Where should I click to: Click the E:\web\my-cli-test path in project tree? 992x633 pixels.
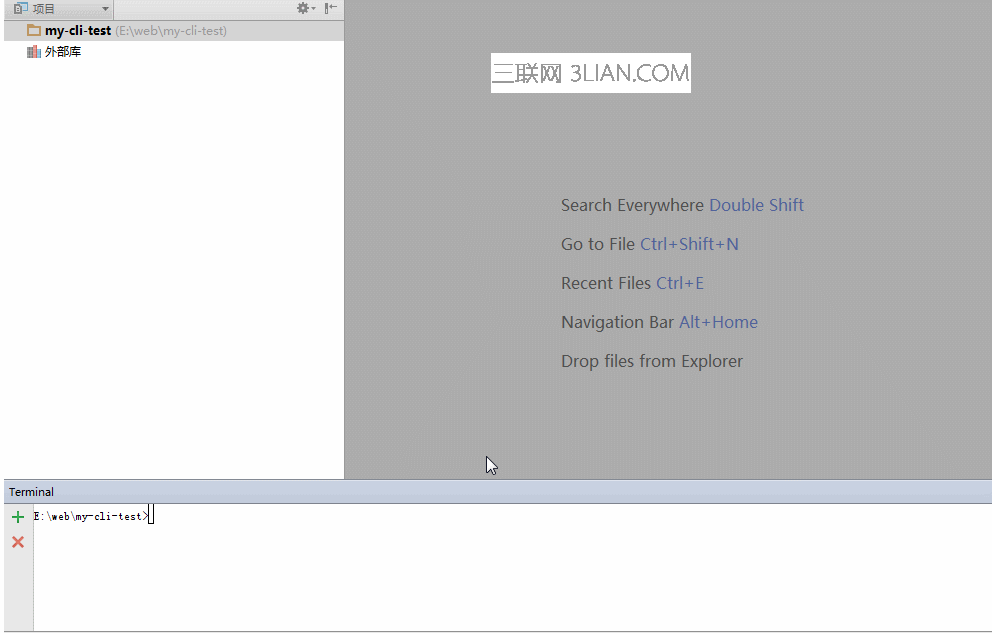pos(171,31)
